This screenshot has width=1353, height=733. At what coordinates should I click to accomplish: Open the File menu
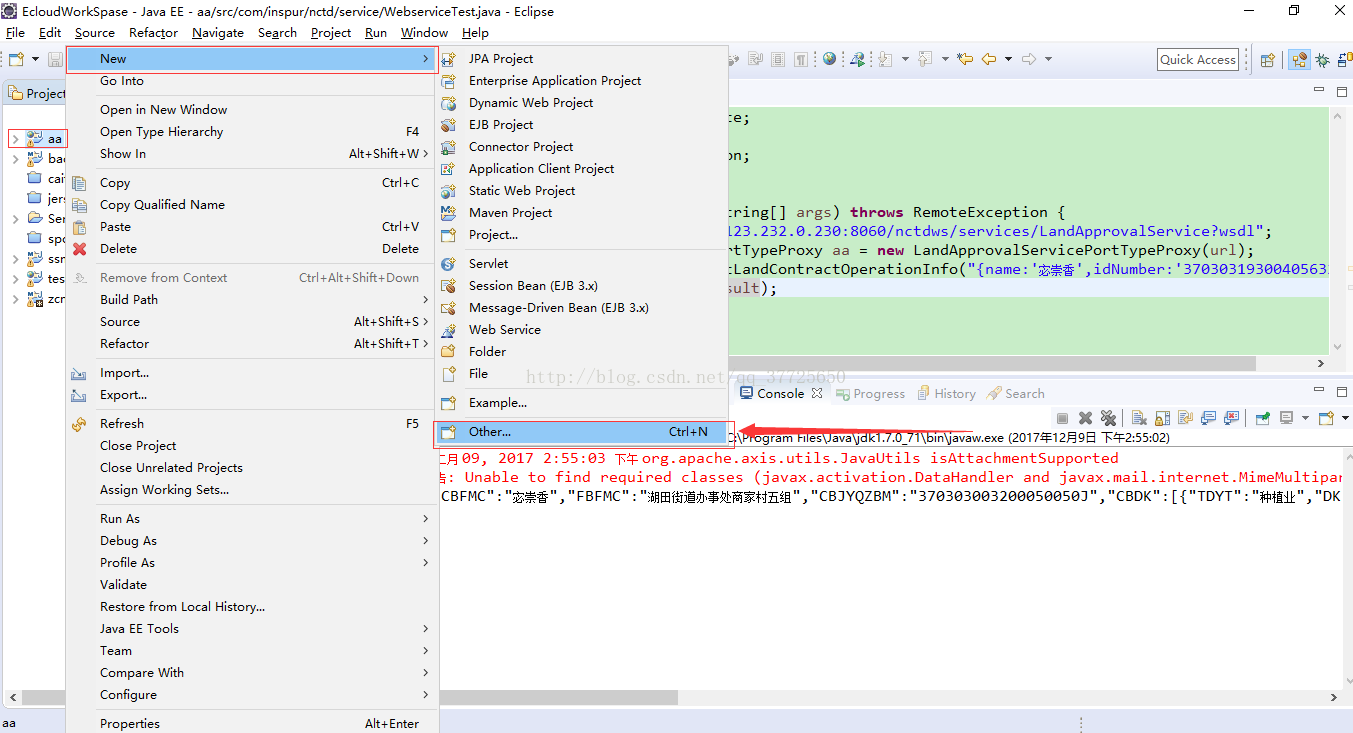[15, 32]
